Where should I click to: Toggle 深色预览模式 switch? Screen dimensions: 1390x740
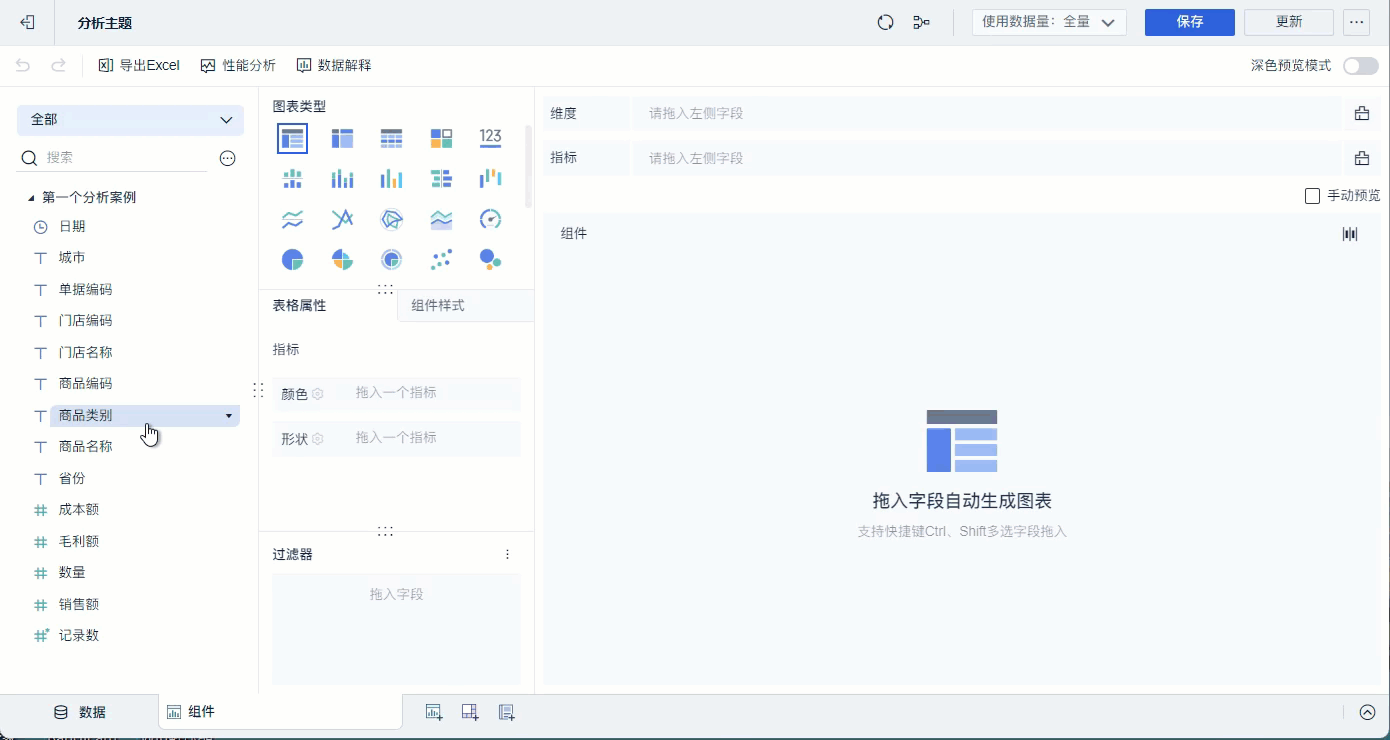pyautogui.click(x=1360, y=66)
